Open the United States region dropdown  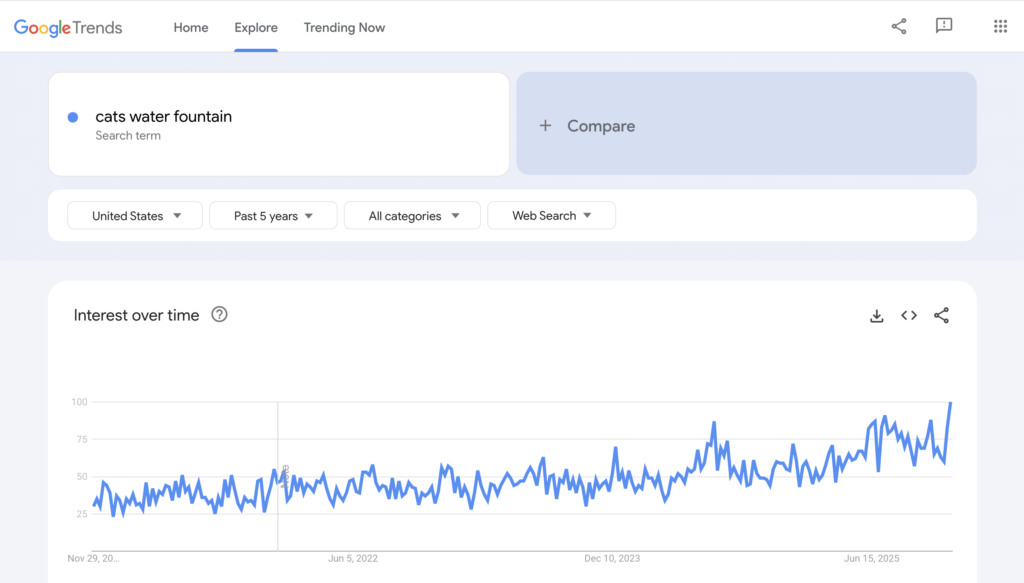point(134,215)
